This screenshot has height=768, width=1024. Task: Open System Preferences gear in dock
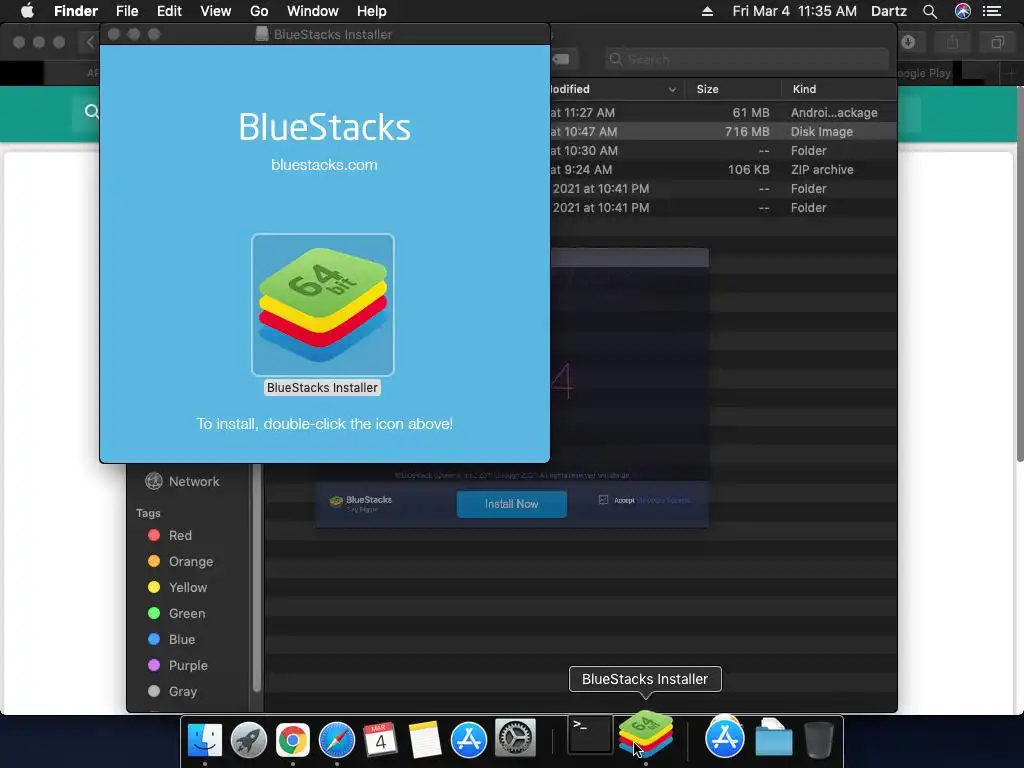point(515,739)
